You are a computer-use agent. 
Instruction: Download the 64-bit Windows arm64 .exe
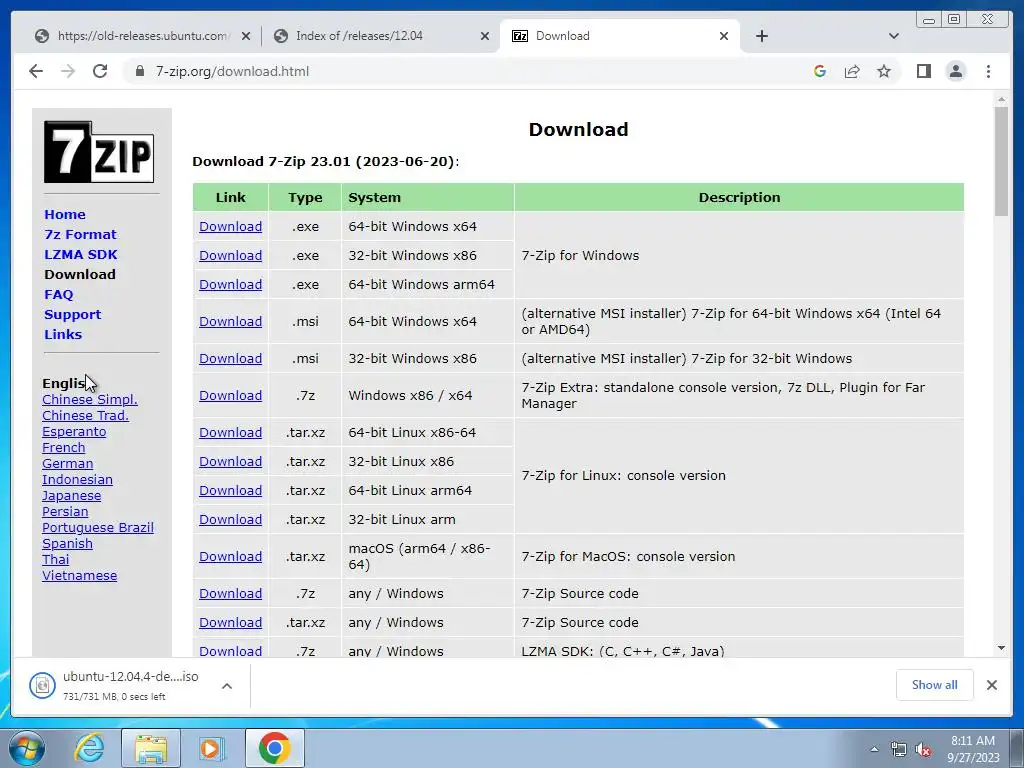[231, 285]
